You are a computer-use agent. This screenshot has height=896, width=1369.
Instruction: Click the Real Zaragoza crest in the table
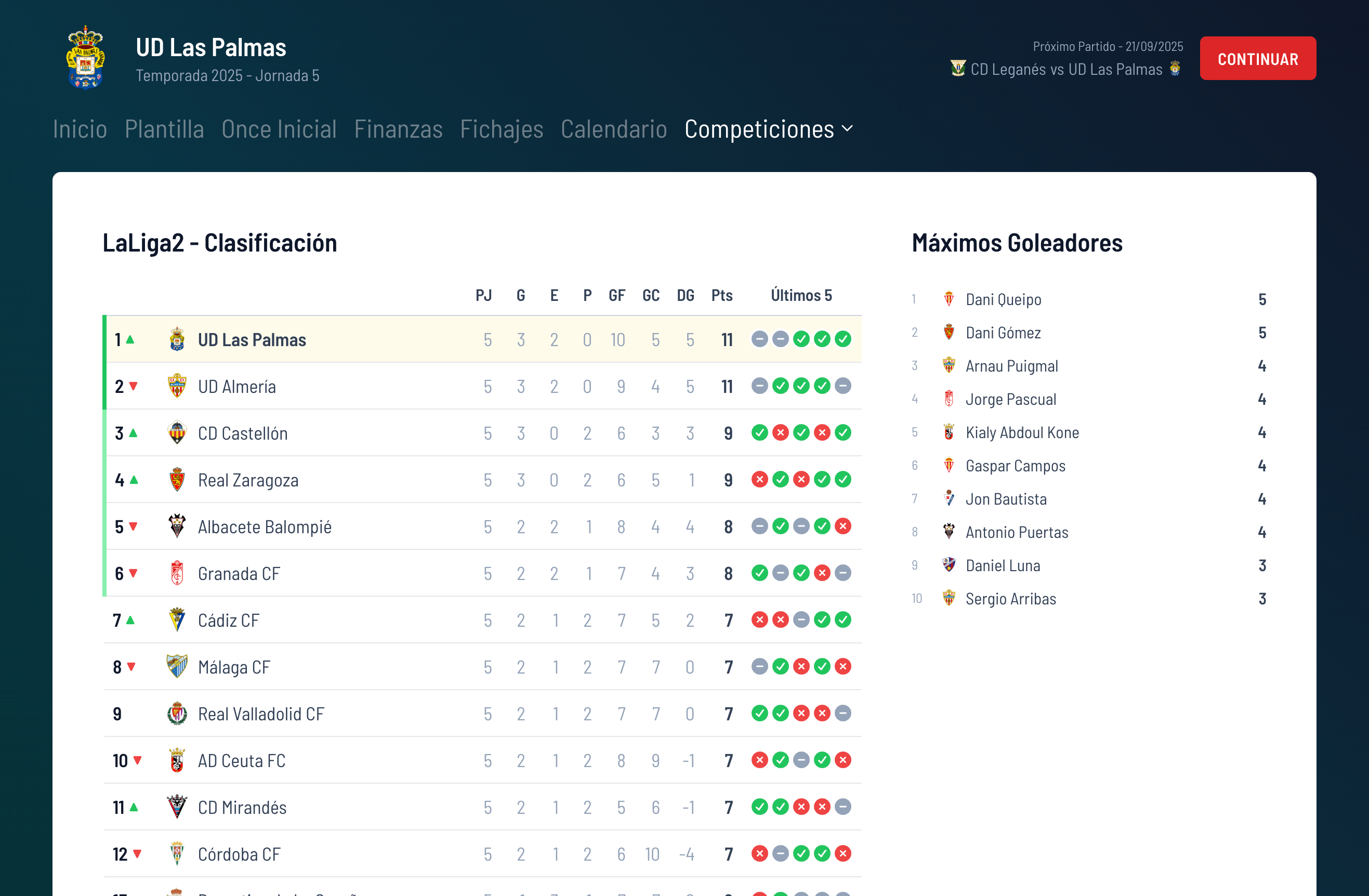(178, 480)
